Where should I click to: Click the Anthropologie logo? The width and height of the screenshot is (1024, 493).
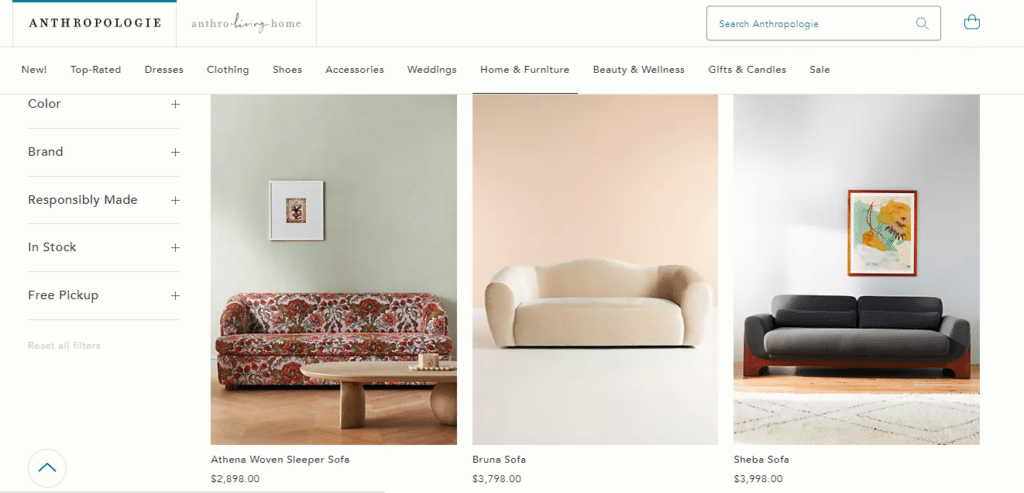95,23
